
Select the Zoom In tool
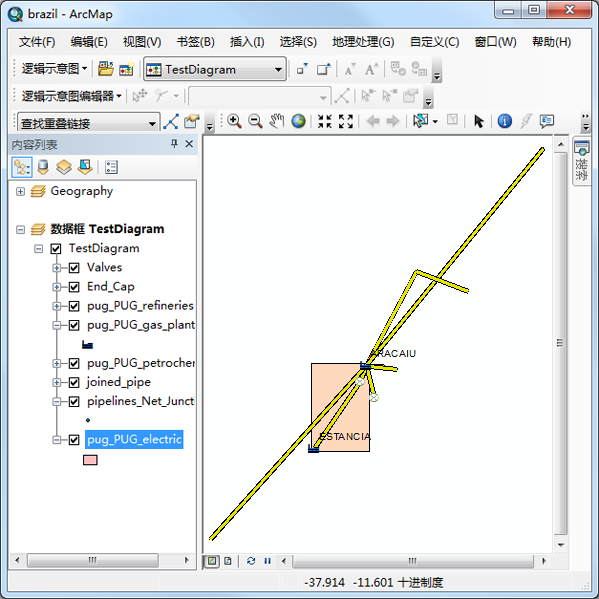(234, 121)
